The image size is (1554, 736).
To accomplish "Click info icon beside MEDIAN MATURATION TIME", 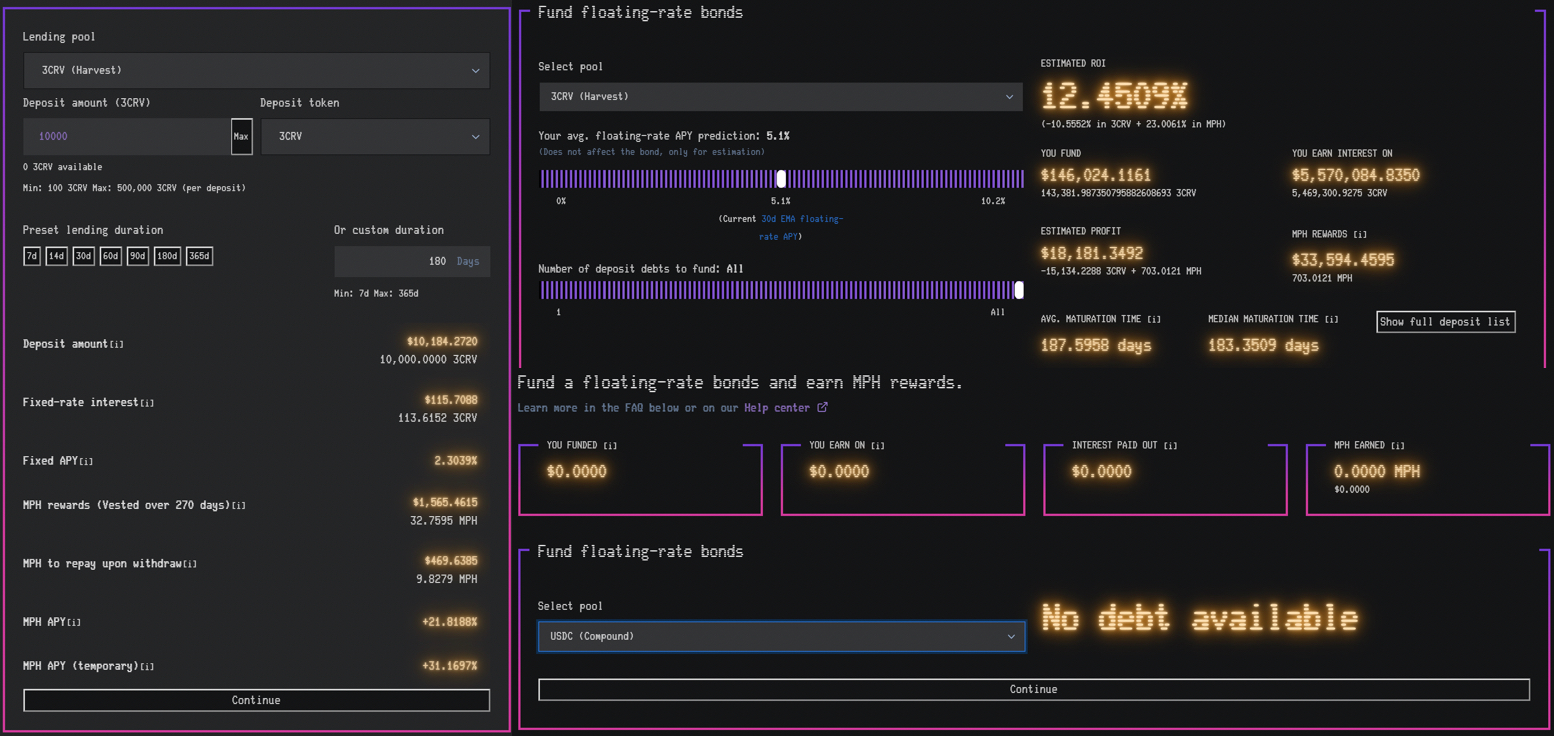I will click(x=1332, y=320).
